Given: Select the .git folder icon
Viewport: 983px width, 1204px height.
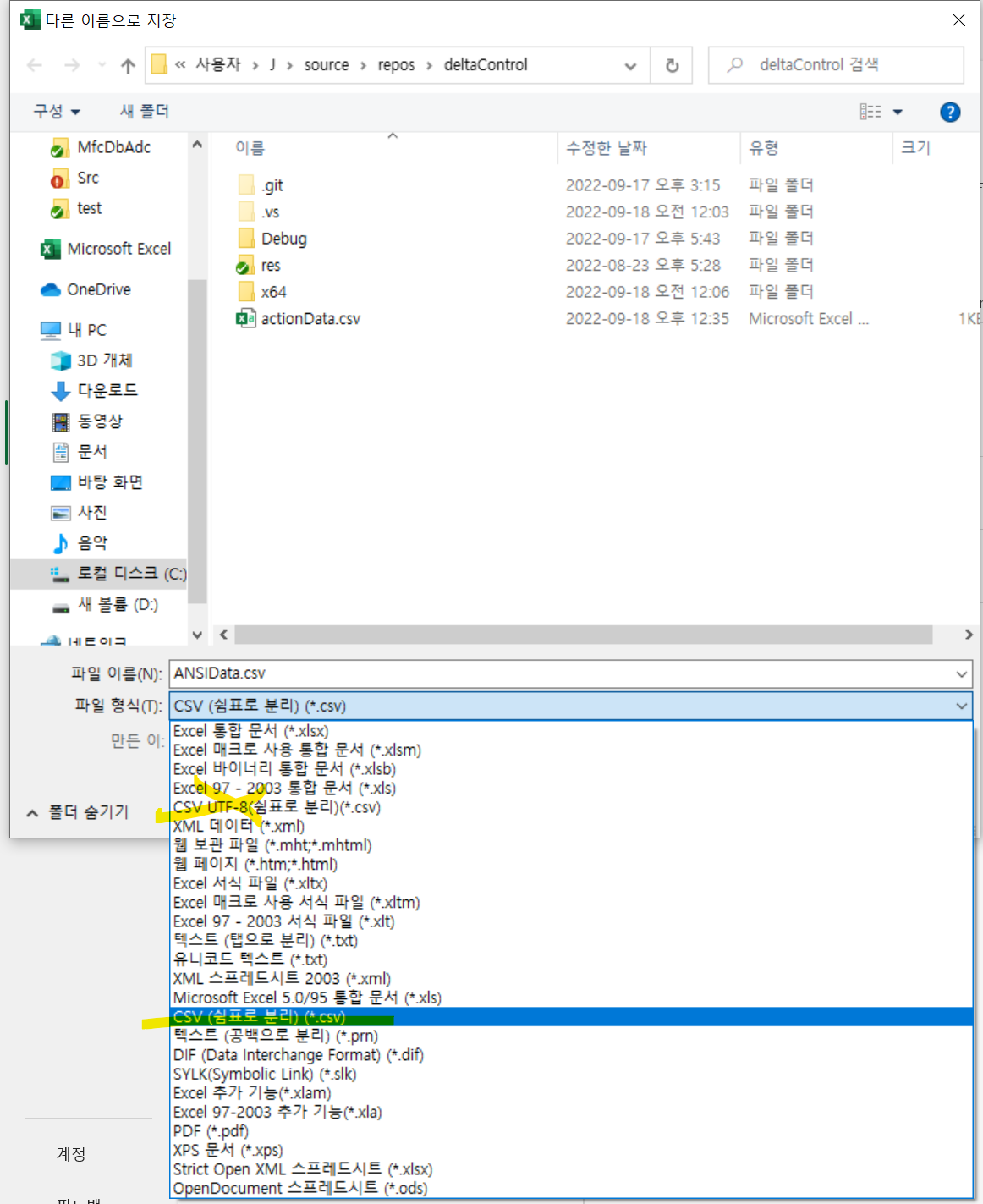Looking at the screenshot, I should pos(246,184).
